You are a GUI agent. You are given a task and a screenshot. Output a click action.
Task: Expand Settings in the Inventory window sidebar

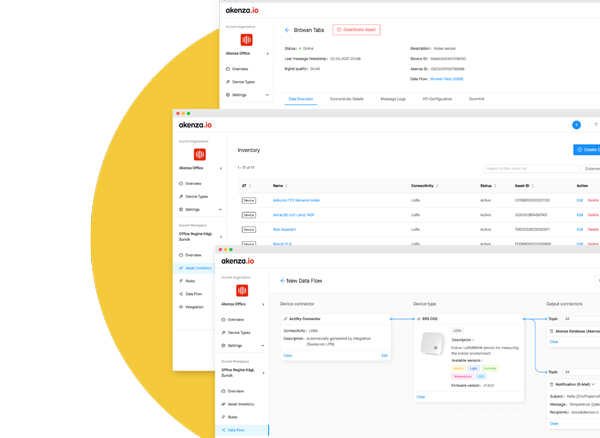click(x=220, y=210)
